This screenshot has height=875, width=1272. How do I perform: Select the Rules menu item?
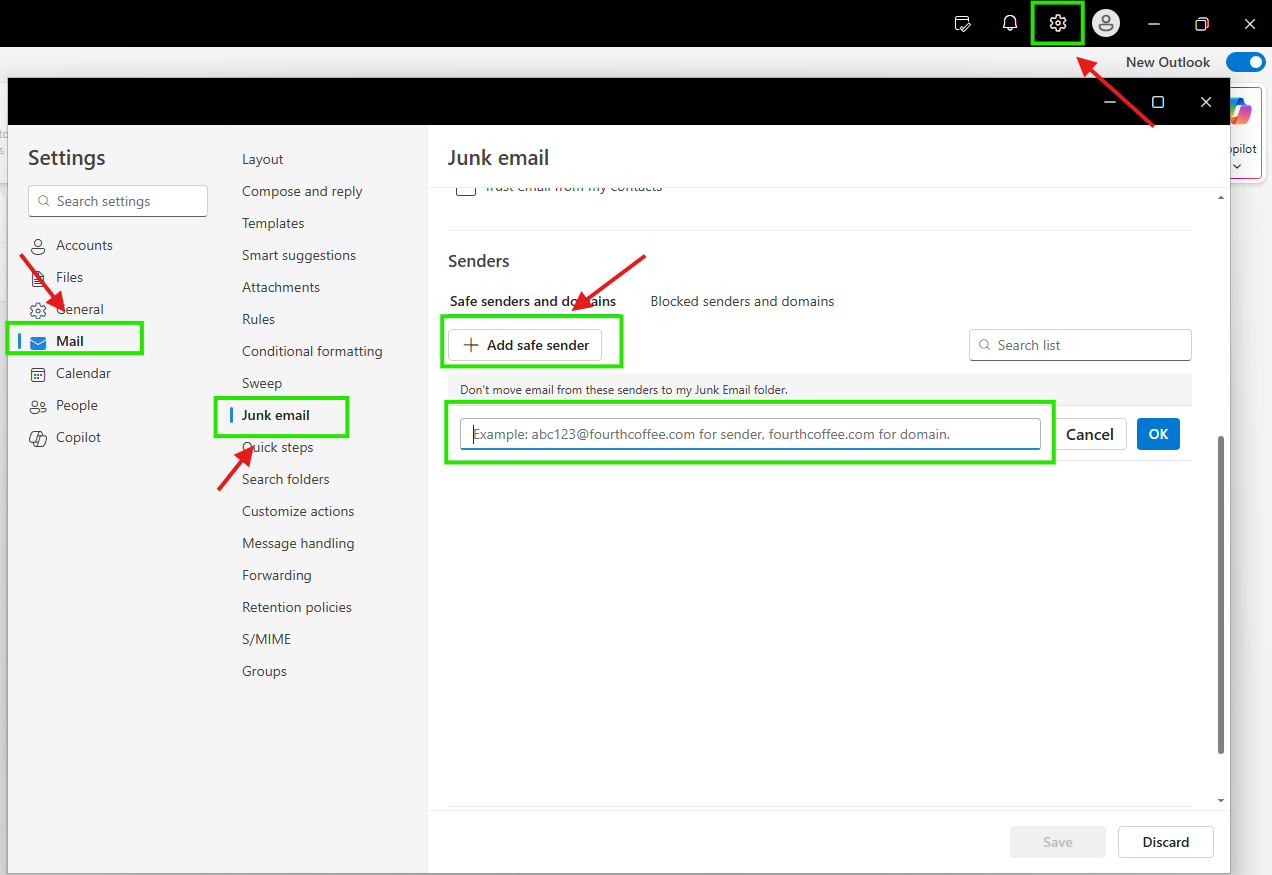pyautogui.click(x=258, y=319)
